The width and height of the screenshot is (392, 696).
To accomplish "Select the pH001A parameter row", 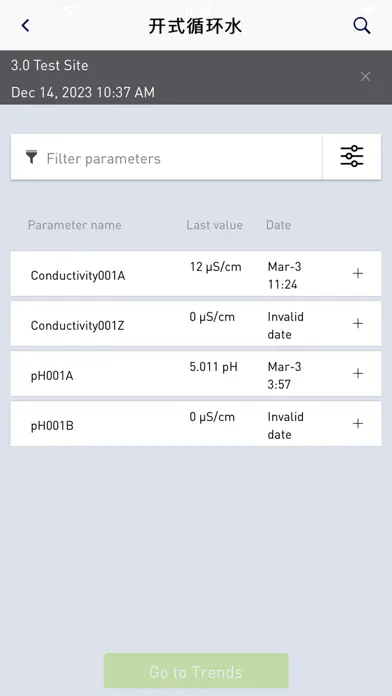I will (196, 374).
